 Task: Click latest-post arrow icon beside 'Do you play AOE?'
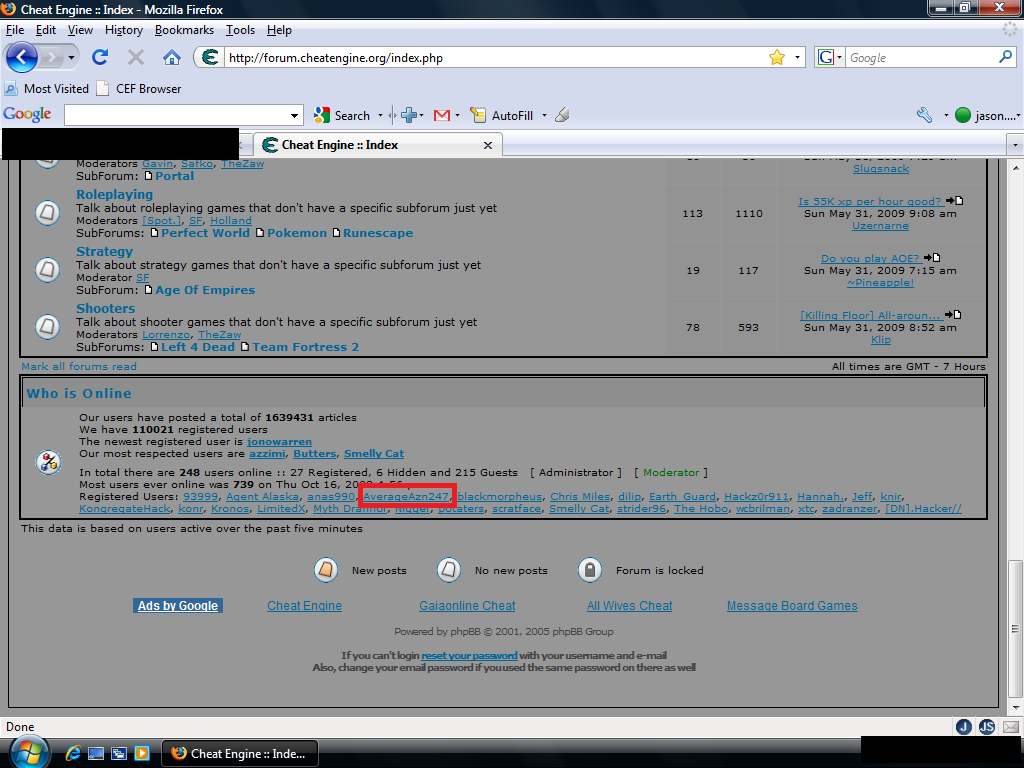(x=932, y=258)
